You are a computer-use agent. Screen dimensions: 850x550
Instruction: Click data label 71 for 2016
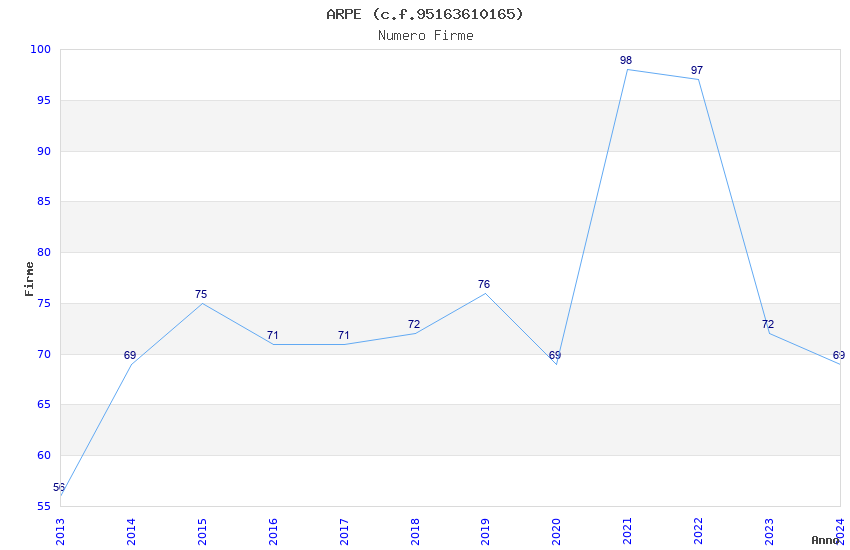(x=273, y=335)
